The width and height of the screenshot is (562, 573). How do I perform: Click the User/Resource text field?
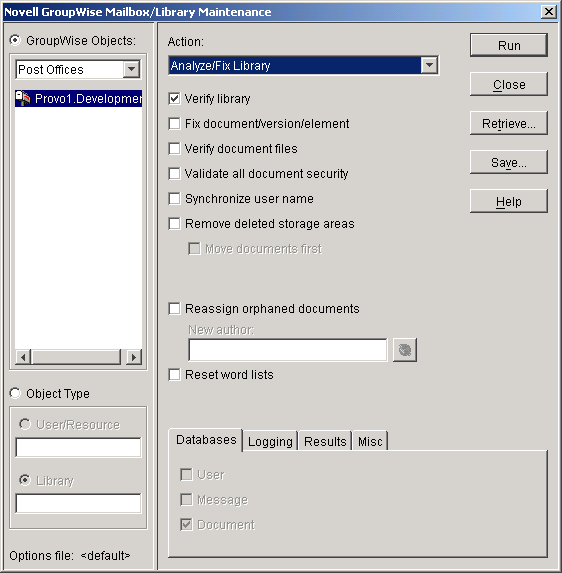pyautogui.click(x=78, y=447)
